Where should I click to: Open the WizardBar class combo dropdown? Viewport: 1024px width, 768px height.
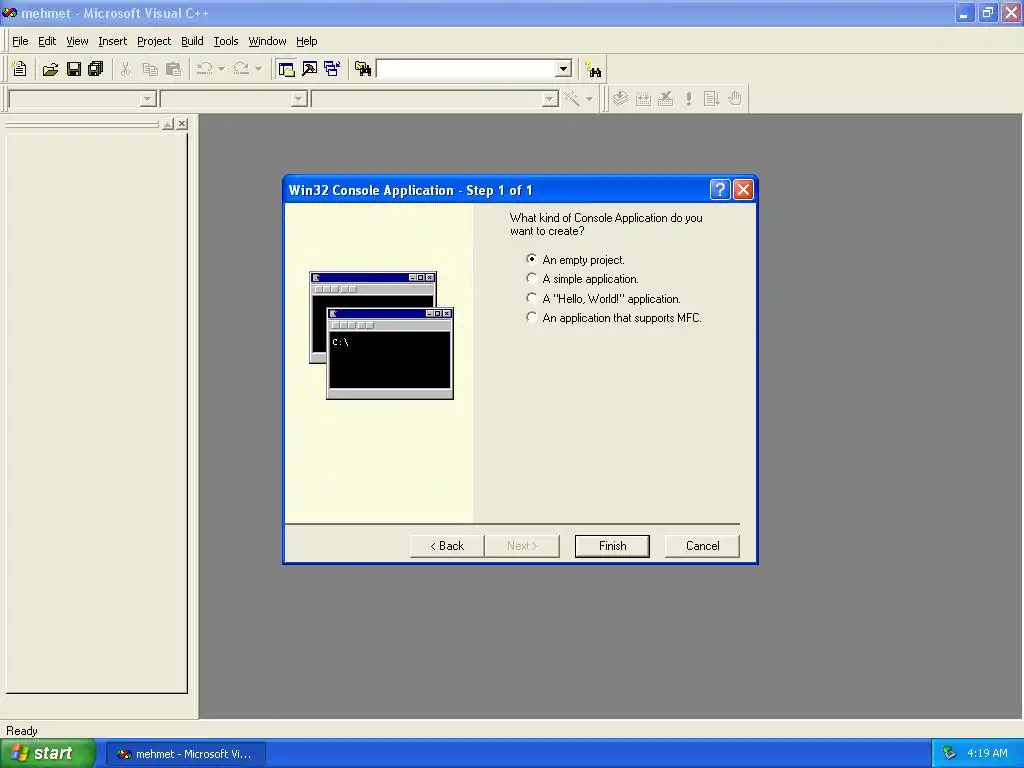pyautogui.click(x=148, y=99)
